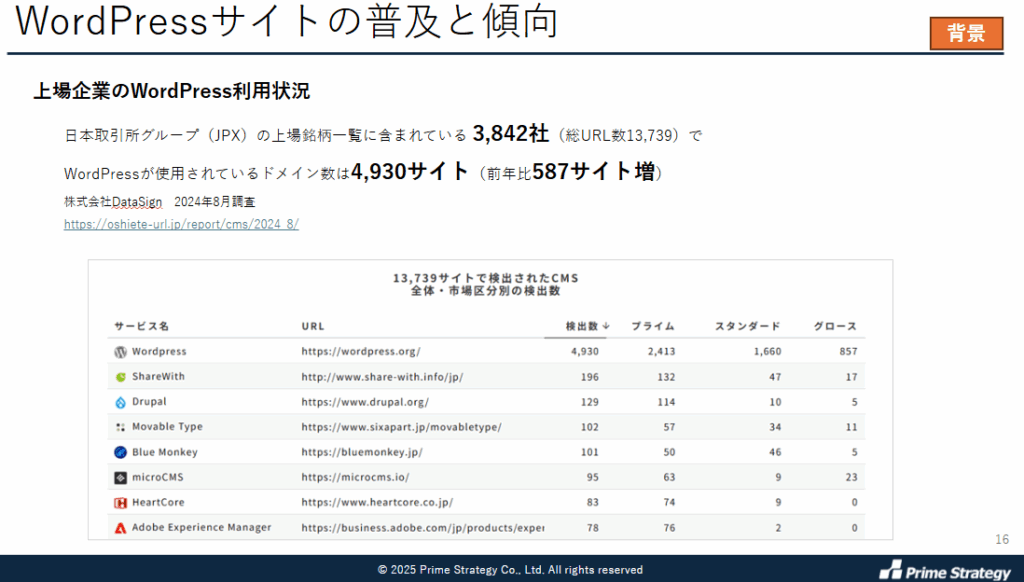Open the business.adobe.com URL
This screenshot has height=582, width=1024.
tap(423, 528)
